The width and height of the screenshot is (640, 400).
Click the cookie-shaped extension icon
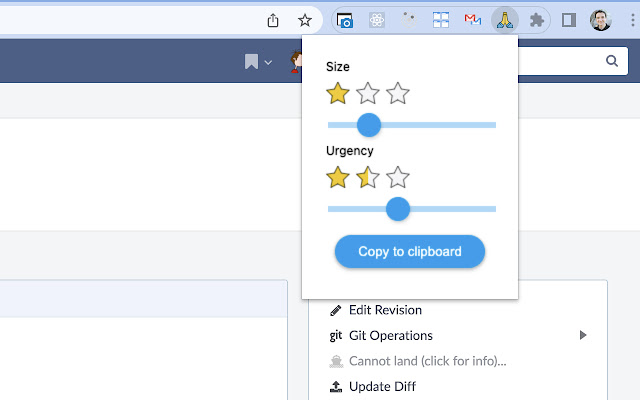(409, 20)
